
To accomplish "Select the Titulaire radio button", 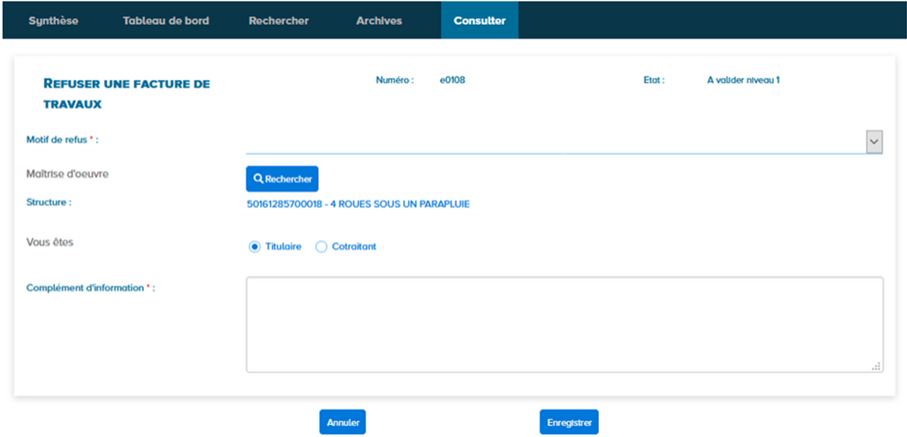I will tap(254, 247).
